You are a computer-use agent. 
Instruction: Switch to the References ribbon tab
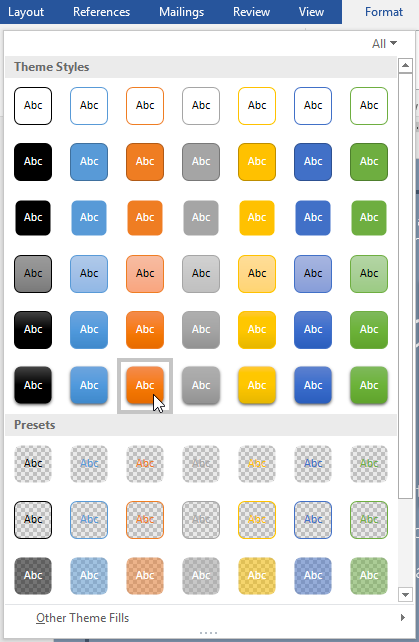102,12
